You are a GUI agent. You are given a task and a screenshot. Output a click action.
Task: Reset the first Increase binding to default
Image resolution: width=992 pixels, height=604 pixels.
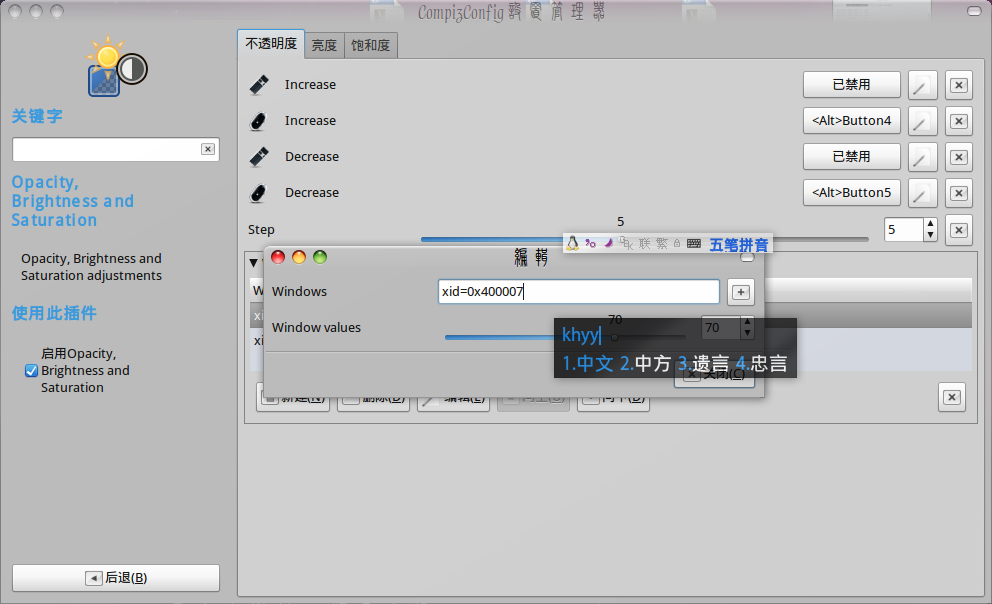pyautogui.click(x=959, y=85)
